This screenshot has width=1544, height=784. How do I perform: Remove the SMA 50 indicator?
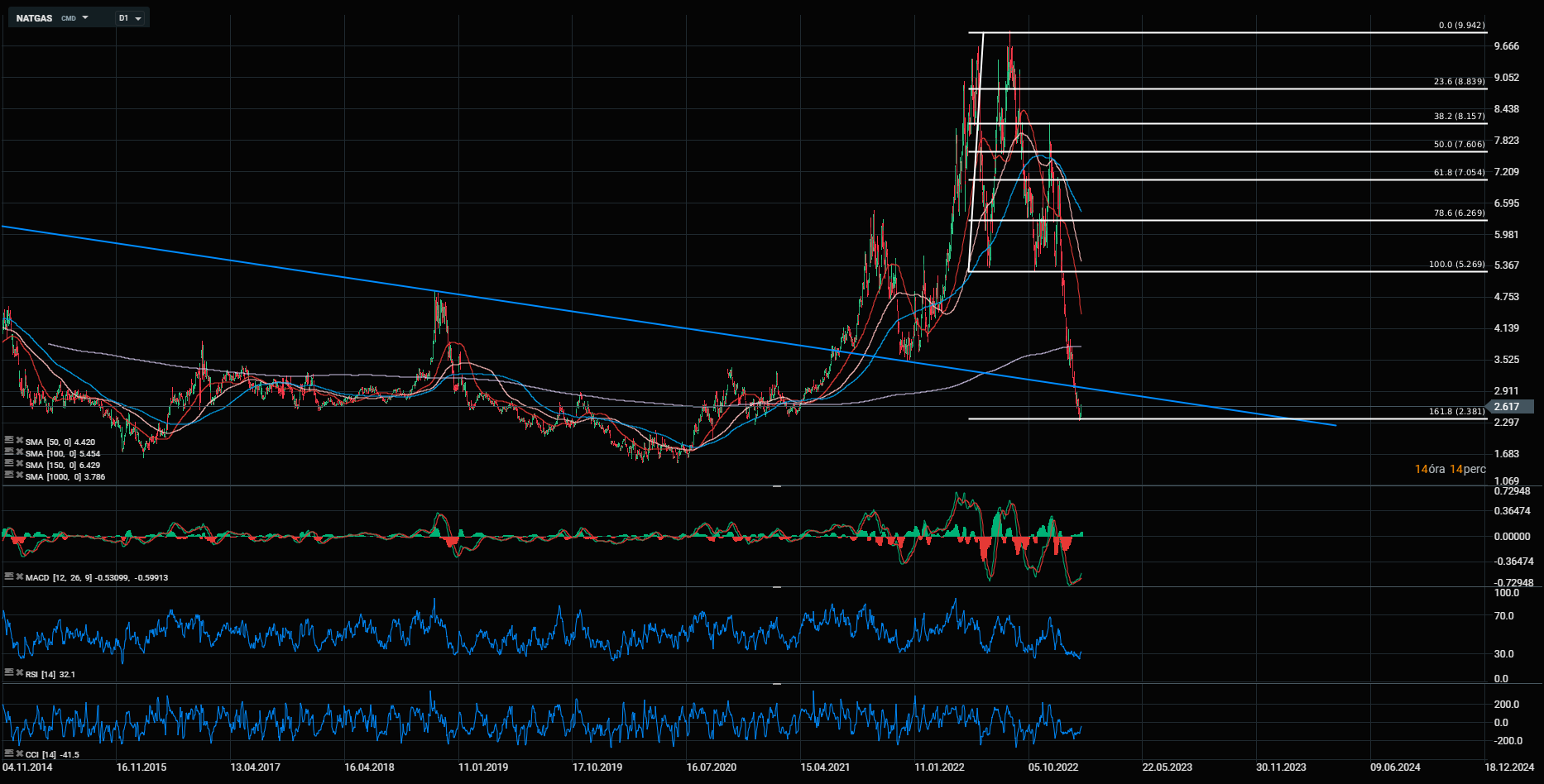click(x=20, y=440)
